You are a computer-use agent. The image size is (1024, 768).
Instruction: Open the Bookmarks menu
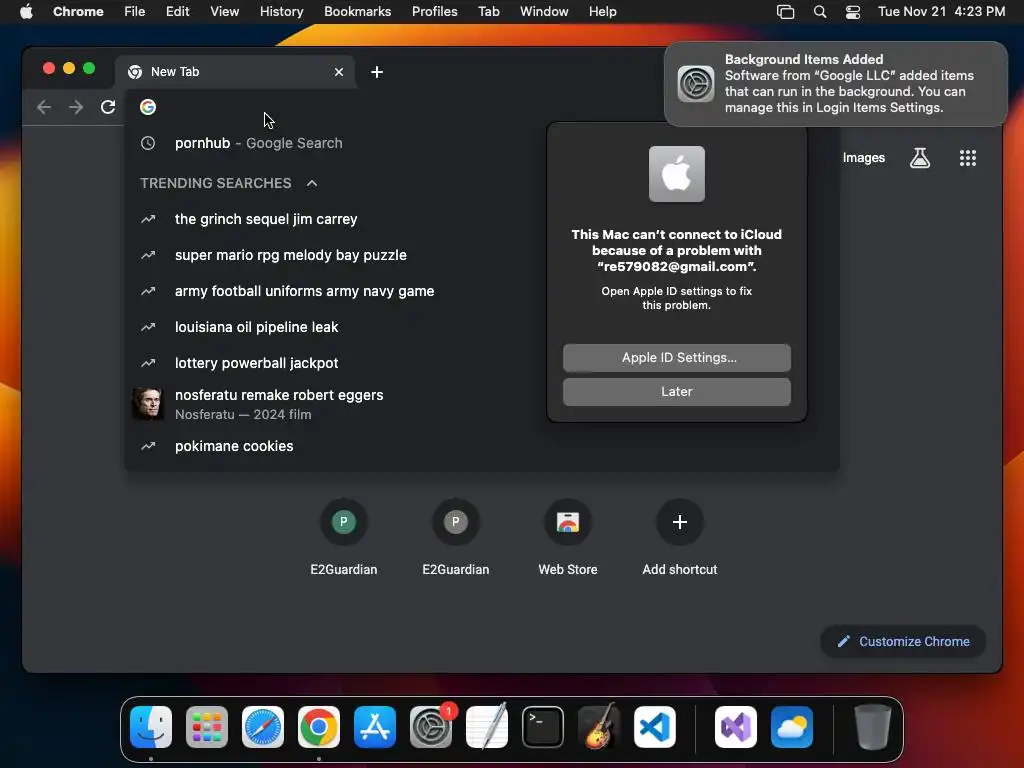click(357, 11)
